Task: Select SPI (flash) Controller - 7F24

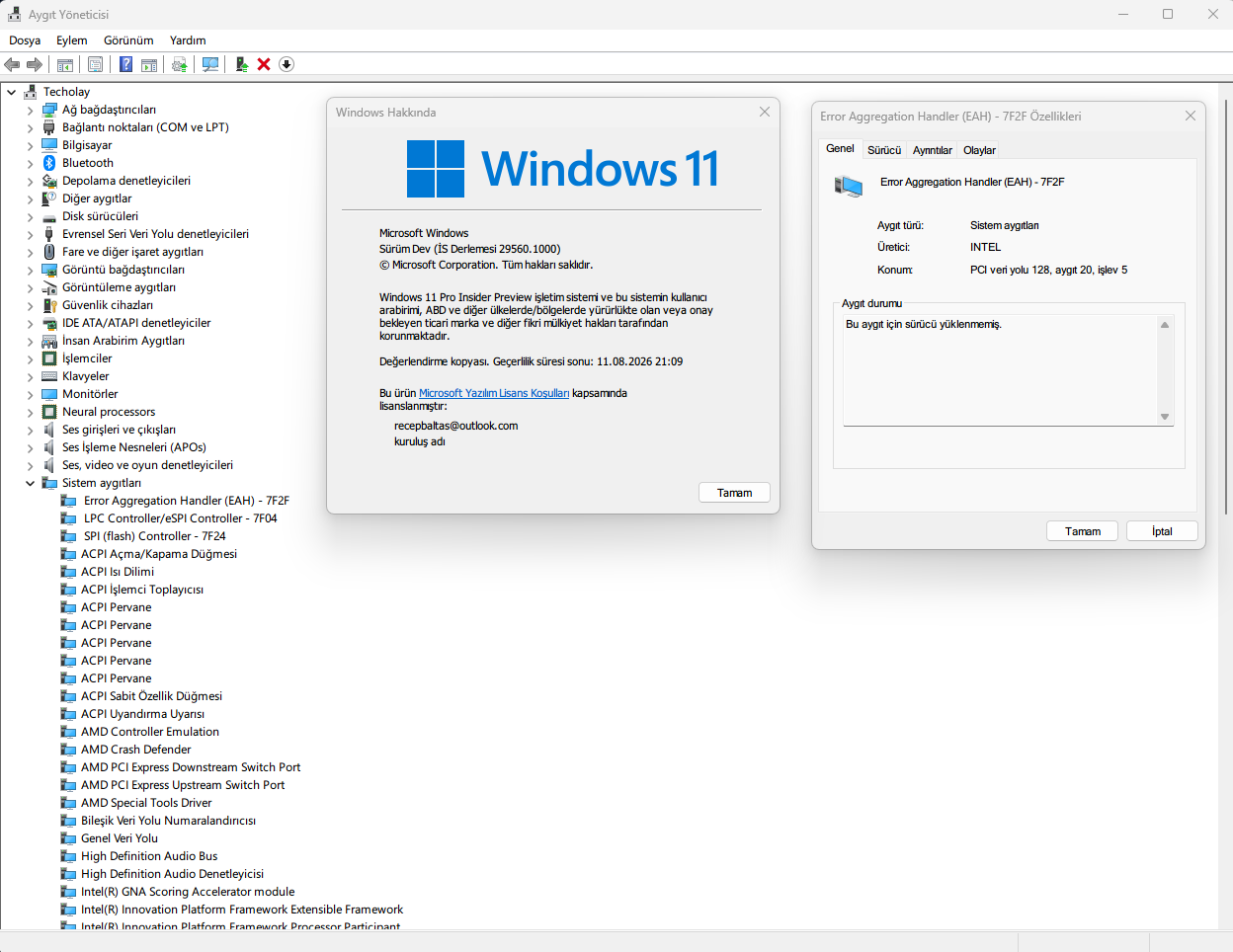Action: point(154,536)
